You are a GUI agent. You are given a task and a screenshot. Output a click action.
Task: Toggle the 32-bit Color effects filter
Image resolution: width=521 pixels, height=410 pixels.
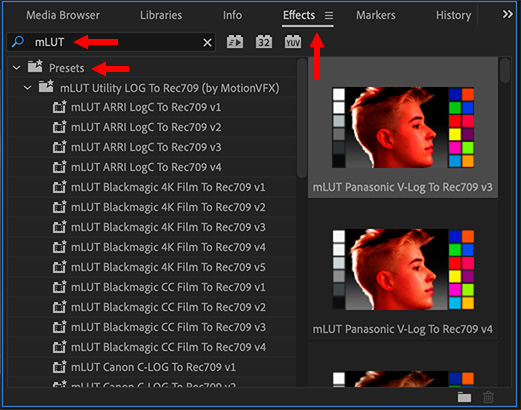tap(264, 42)
